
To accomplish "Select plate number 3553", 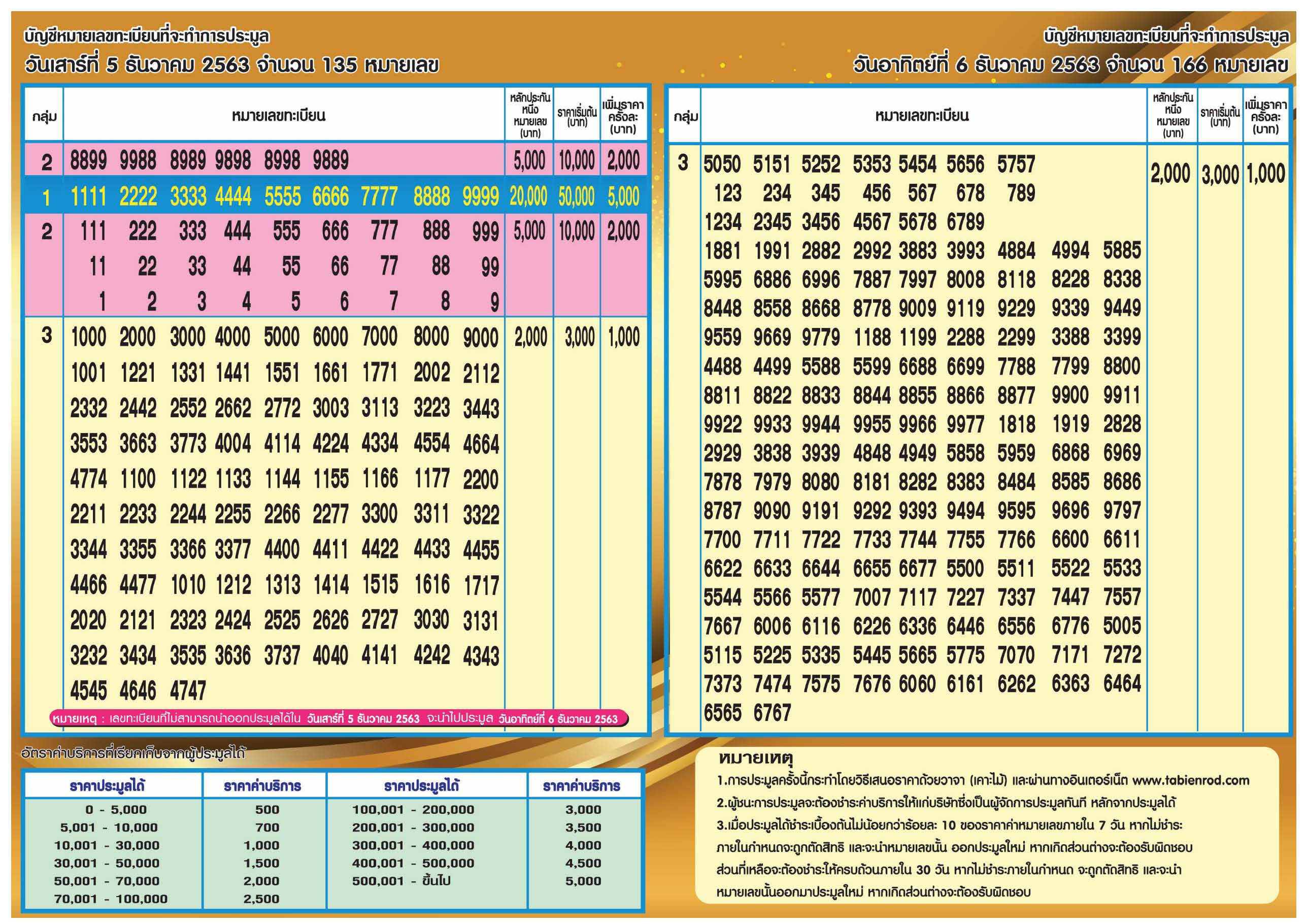I will click(x=88, y=444).
